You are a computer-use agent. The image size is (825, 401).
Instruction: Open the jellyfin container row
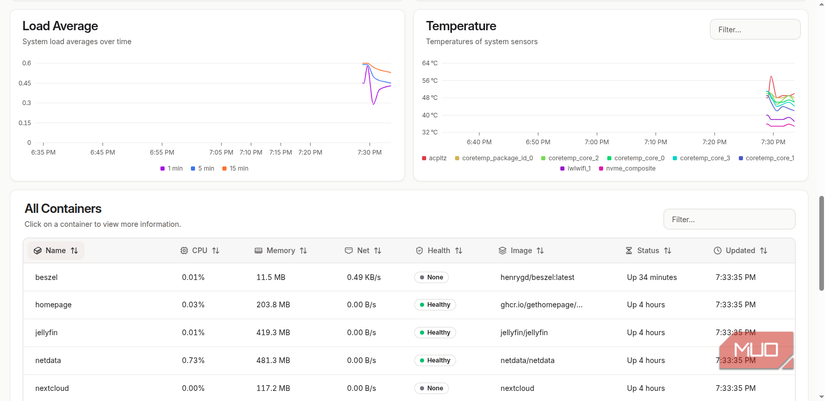(x=409, y=333)
